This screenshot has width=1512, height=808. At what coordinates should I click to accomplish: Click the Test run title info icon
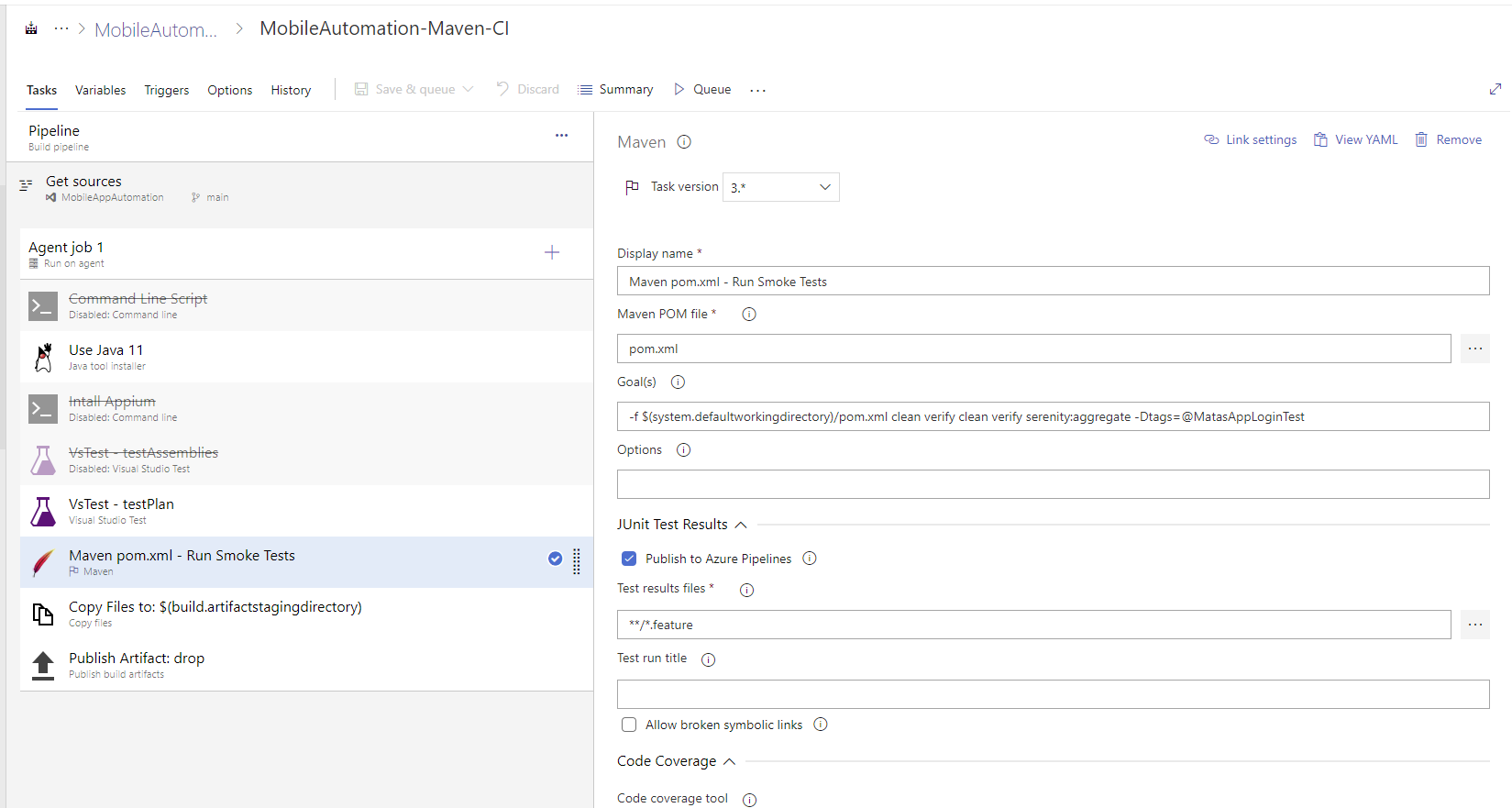point(708,659)
